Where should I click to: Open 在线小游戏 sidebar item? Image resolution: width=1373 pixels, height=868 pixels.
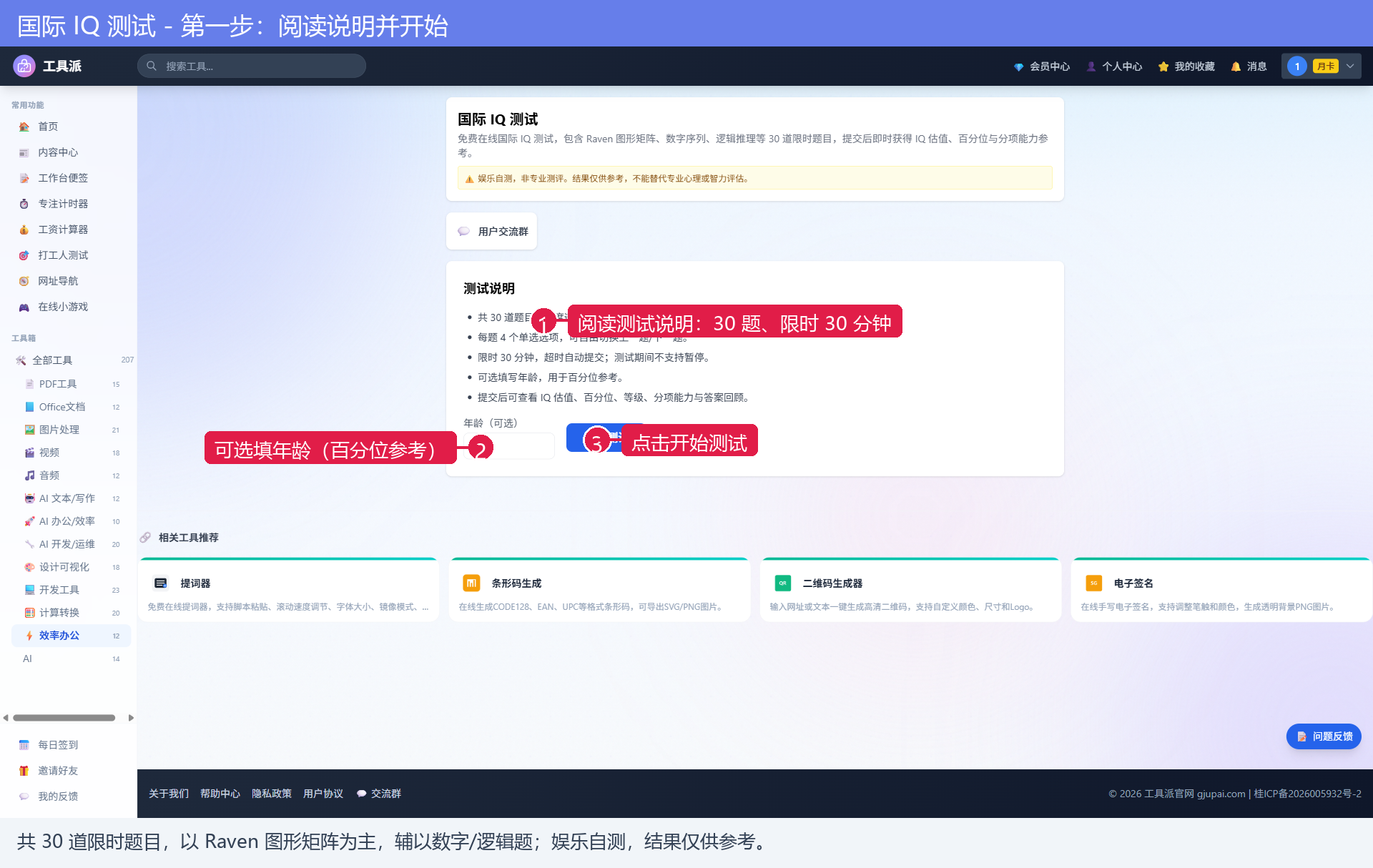pyautogui.click(x=69, y=307)
